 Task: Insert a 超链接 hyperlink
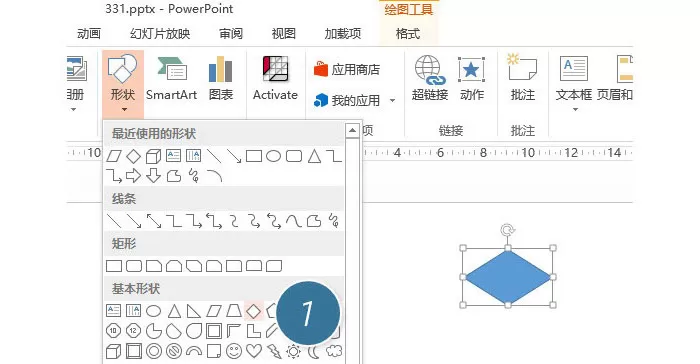(430, 79)
